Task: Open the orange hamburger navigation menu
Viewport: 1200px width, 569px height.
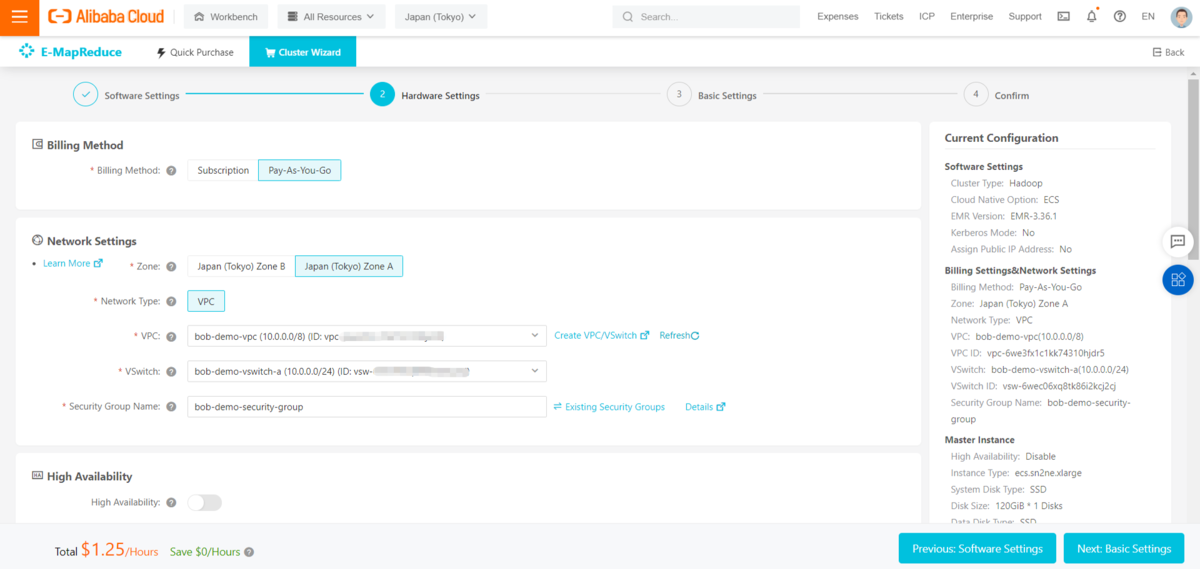Action: [x=19, y=17]
